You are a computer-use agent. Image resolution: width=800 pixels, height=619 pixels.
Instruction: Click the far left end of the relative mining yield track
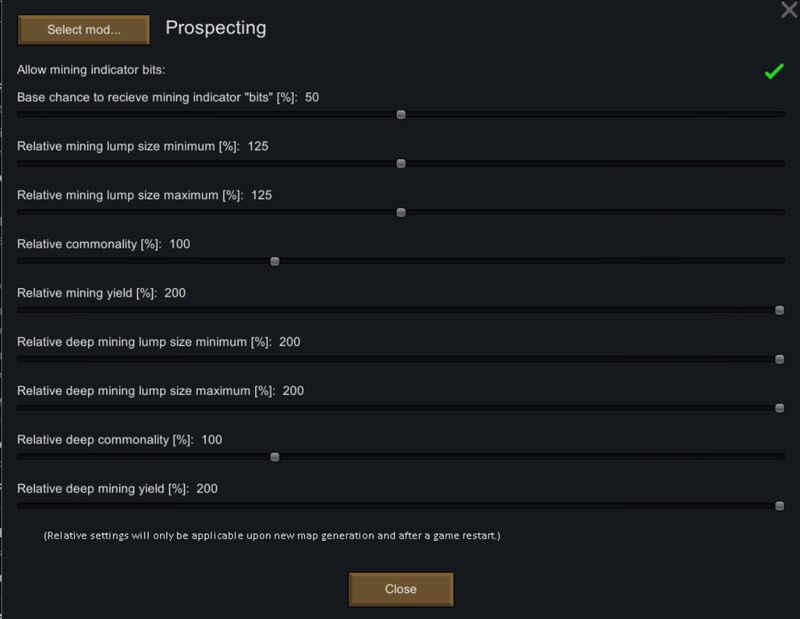(x=20, y=310)
